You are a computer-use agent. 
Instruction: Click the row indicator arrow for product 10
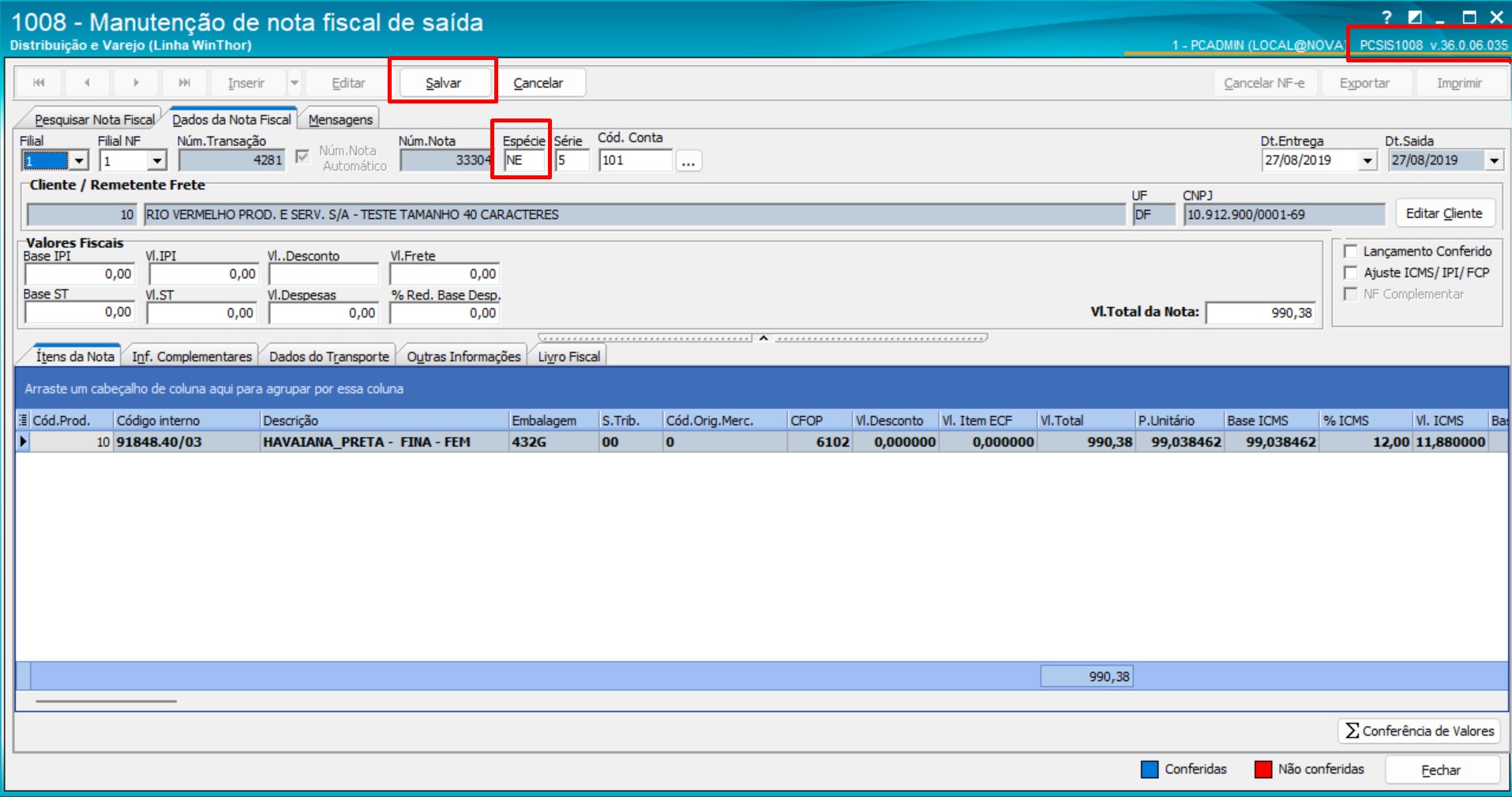(23, 442)
